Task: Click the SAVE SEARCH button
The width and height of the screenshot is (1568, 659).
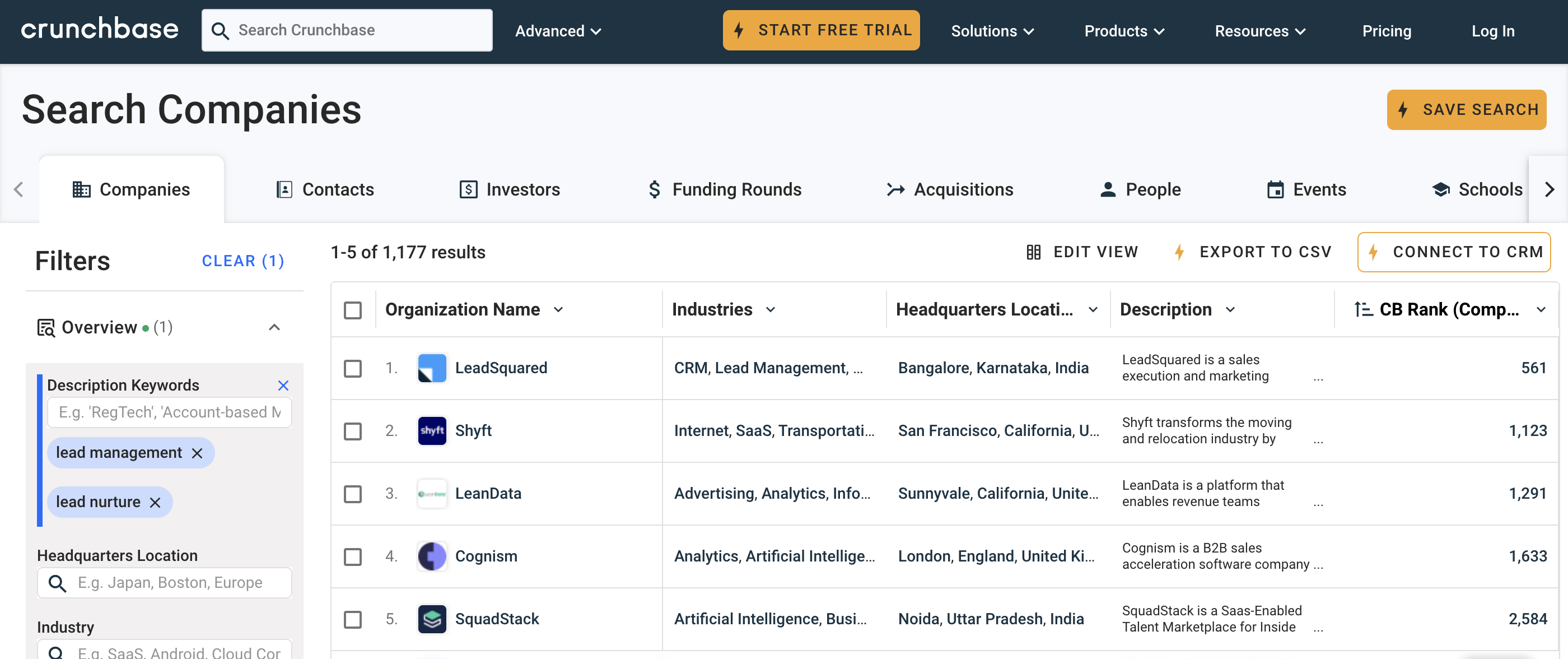Action: tap(1466, 110)
